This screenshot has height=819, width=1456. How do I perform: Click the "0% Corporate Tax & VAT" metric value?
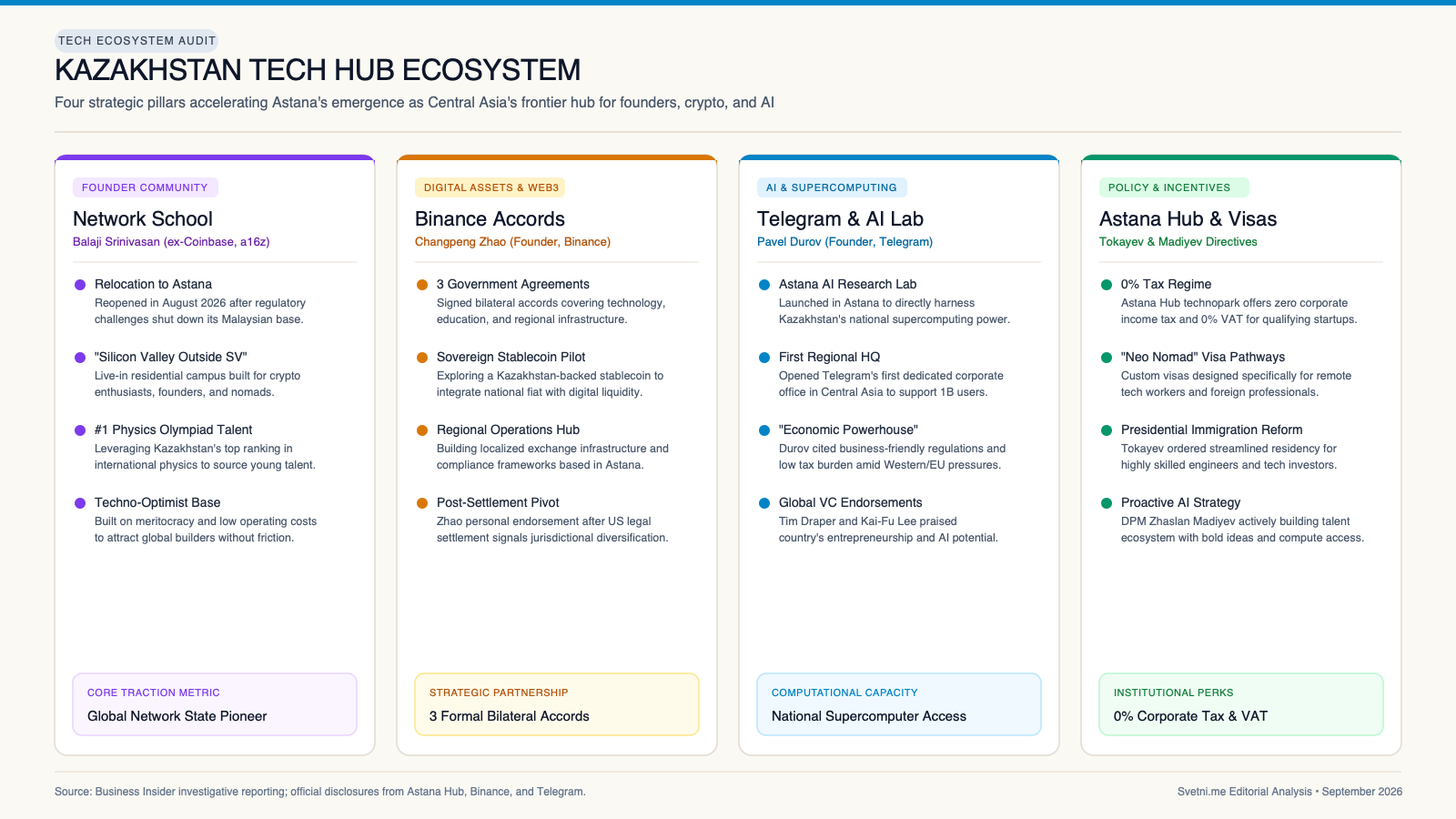point(1190,716)
